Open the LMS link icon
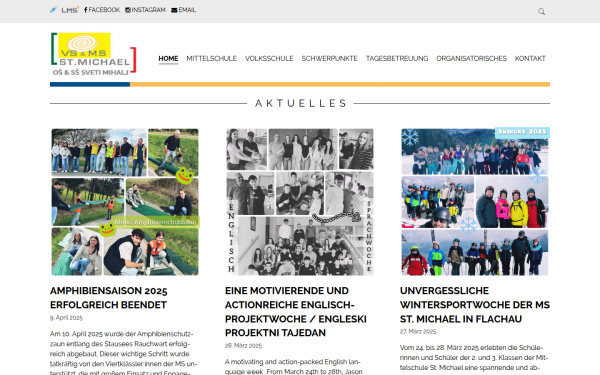 point(70,10)
